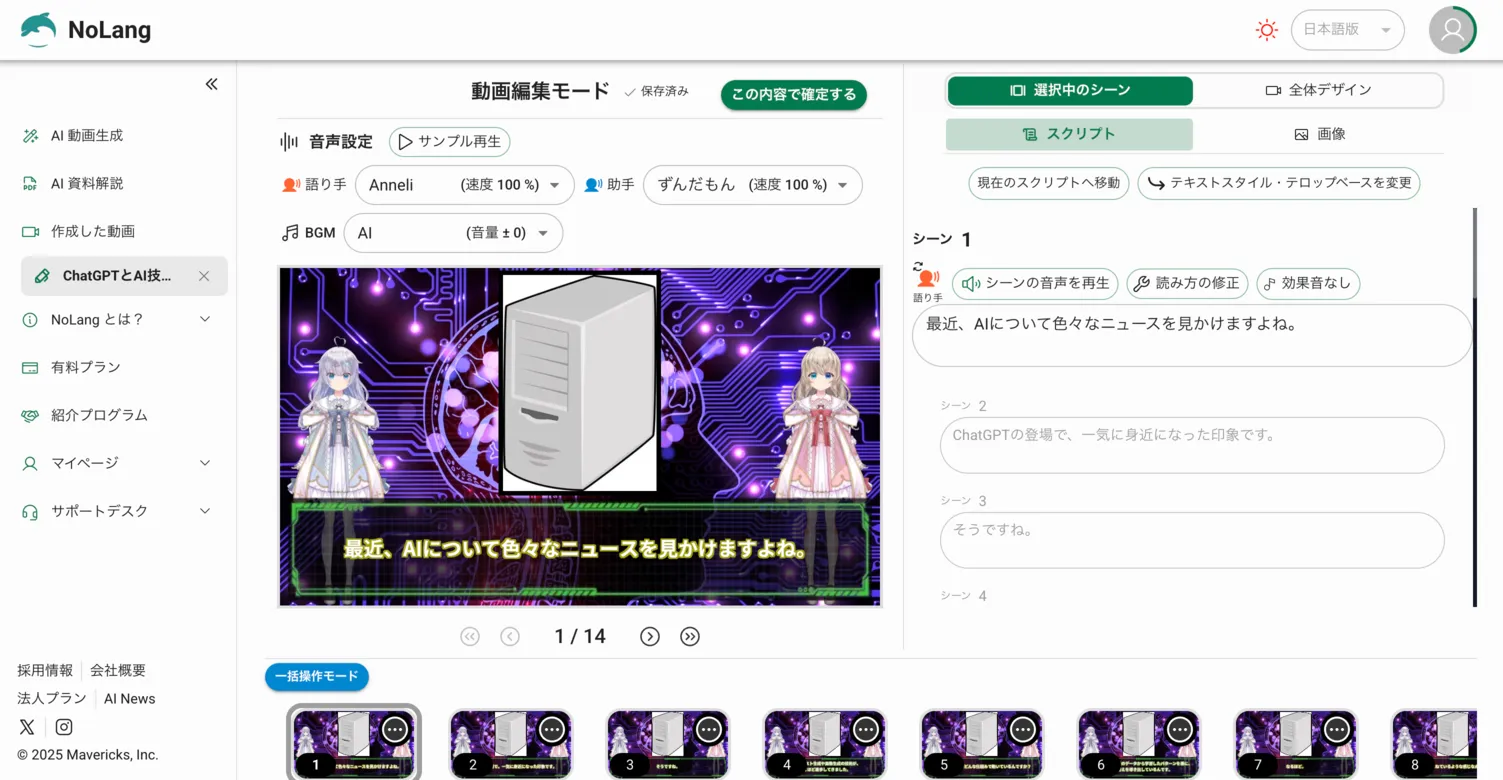1503x780 pixels.
Task: Open options on scene 1 thumbnail
Action: coord(396,730)
